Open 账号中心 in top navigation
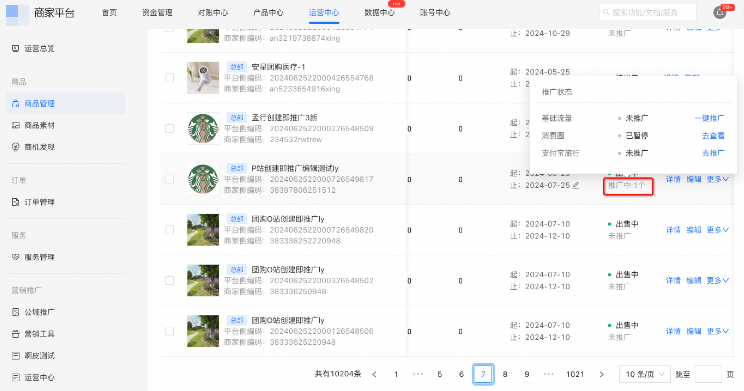744x391 pixels. pos(435,13)
